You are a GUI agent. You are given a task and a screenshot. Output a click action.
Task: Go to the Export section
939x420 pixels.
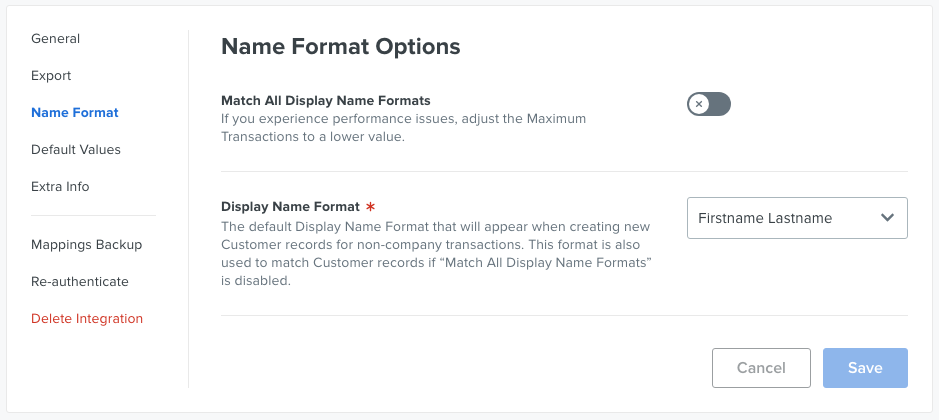pyautogui.click(x=51, y=75)
